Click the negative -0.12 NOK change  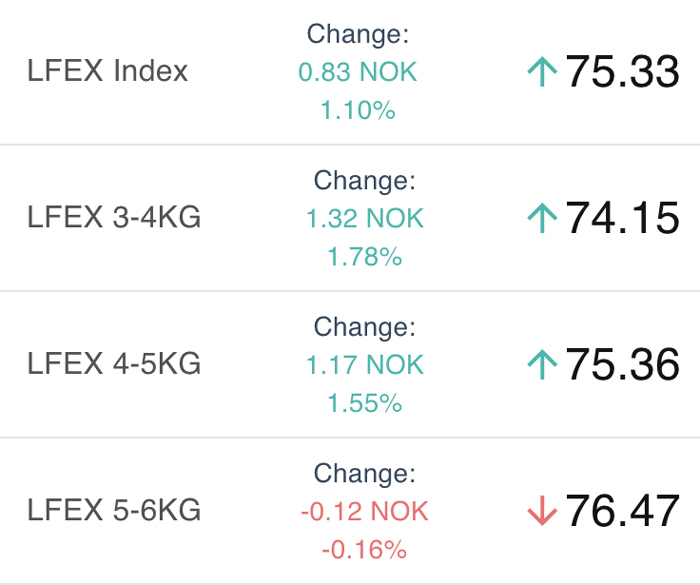pyautogui.click(x=365, y=511)
